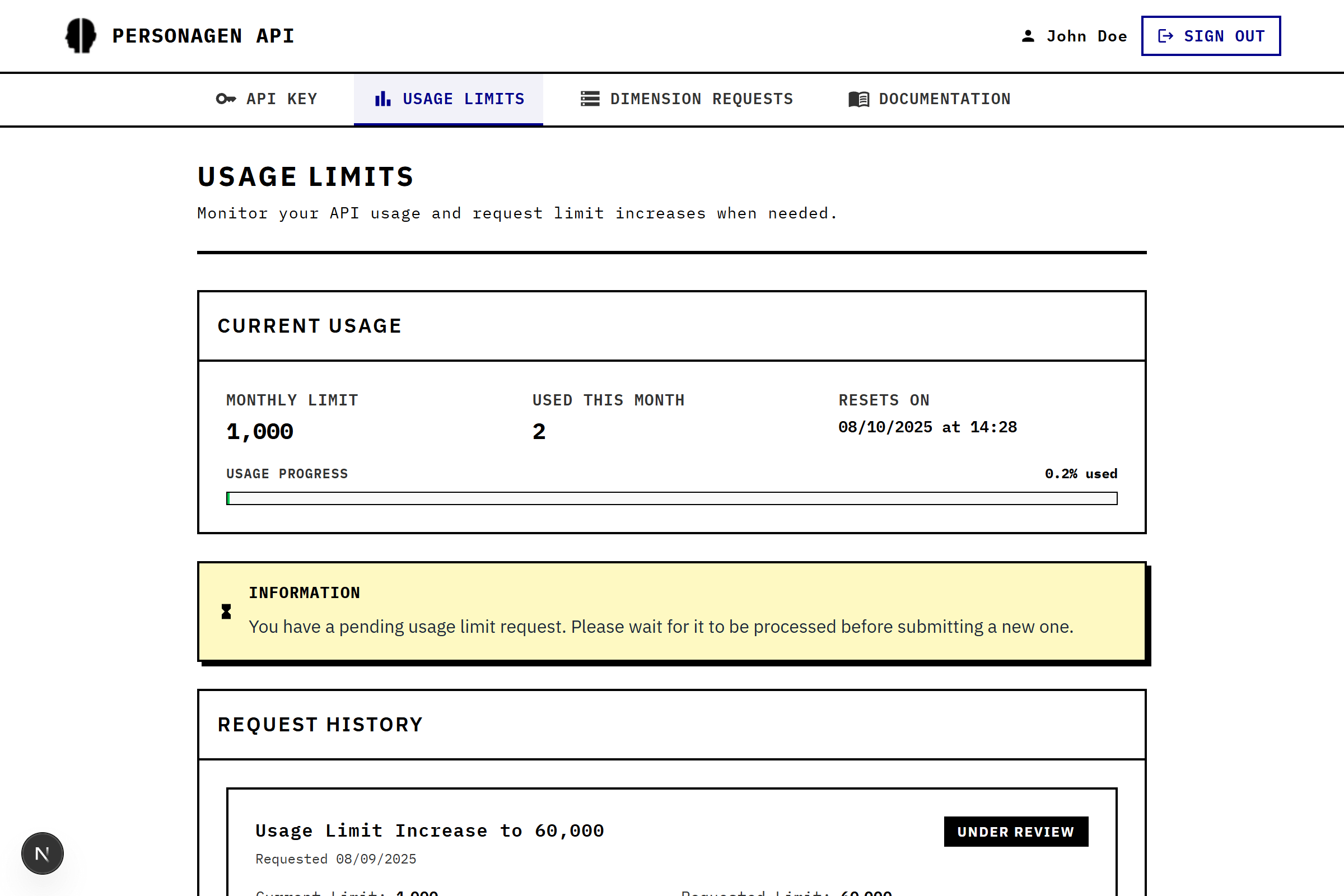Click the Usage Limits page heading
Viewport: 1344px width, 896px height.
coord(306,176)
